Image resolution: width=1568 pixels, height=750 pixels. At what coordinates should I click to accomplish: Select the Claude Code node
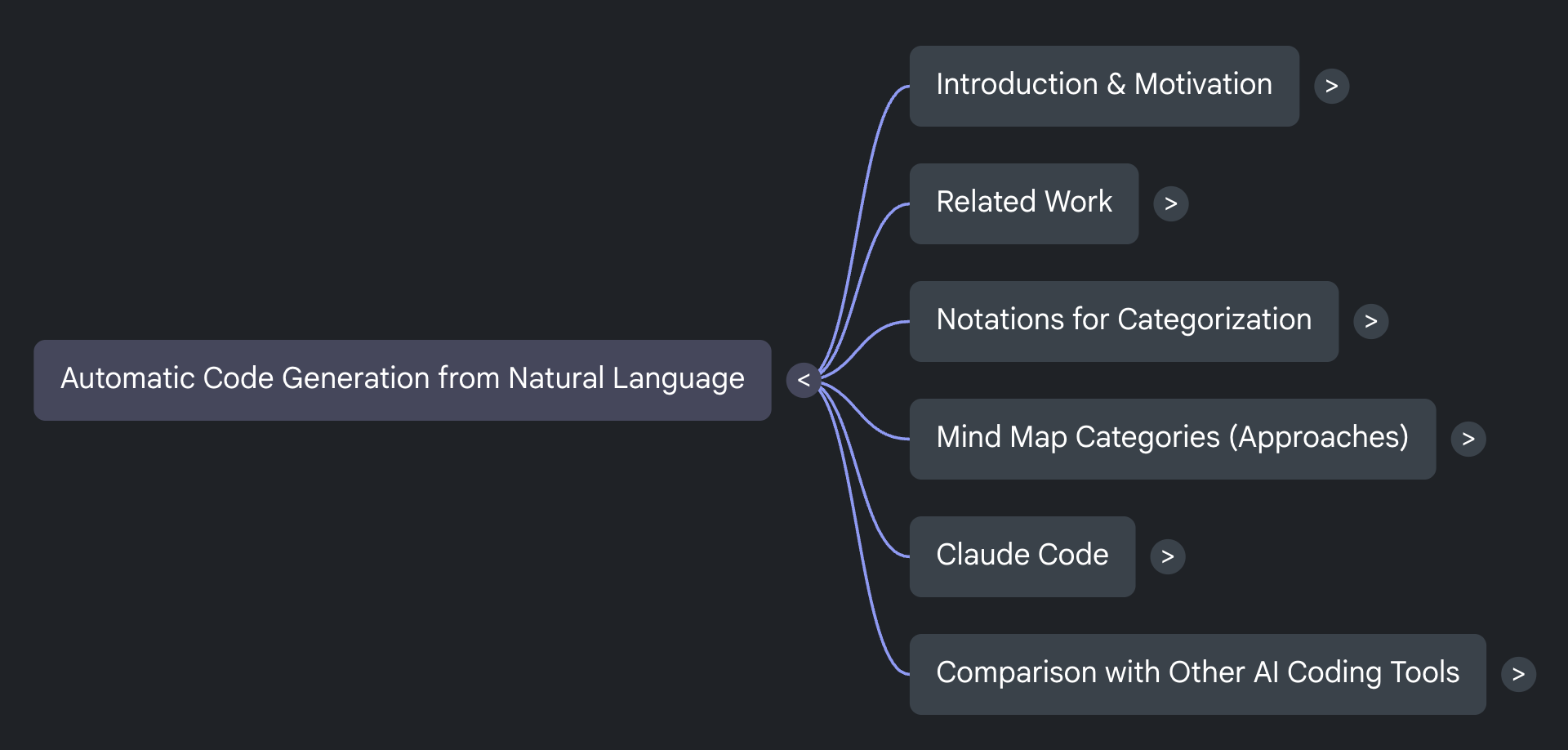point(1022,556)
